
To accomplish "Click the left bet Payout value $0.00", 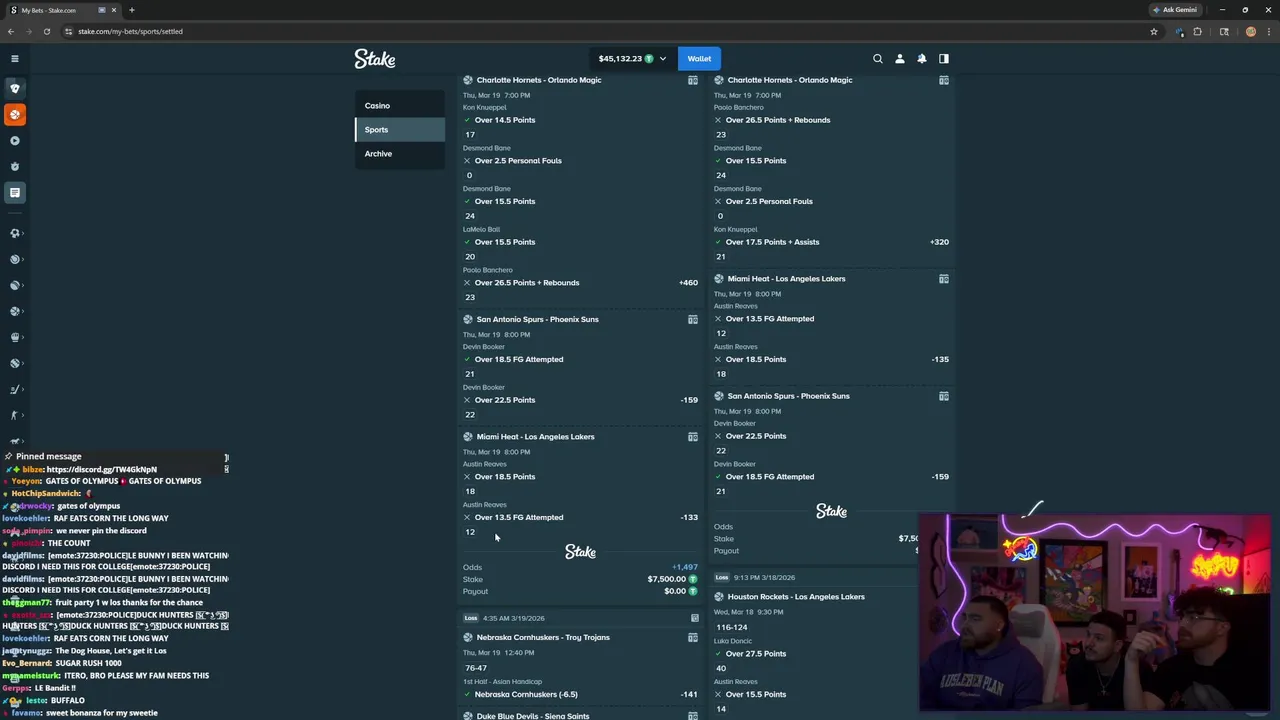I will tap(675, 591).
